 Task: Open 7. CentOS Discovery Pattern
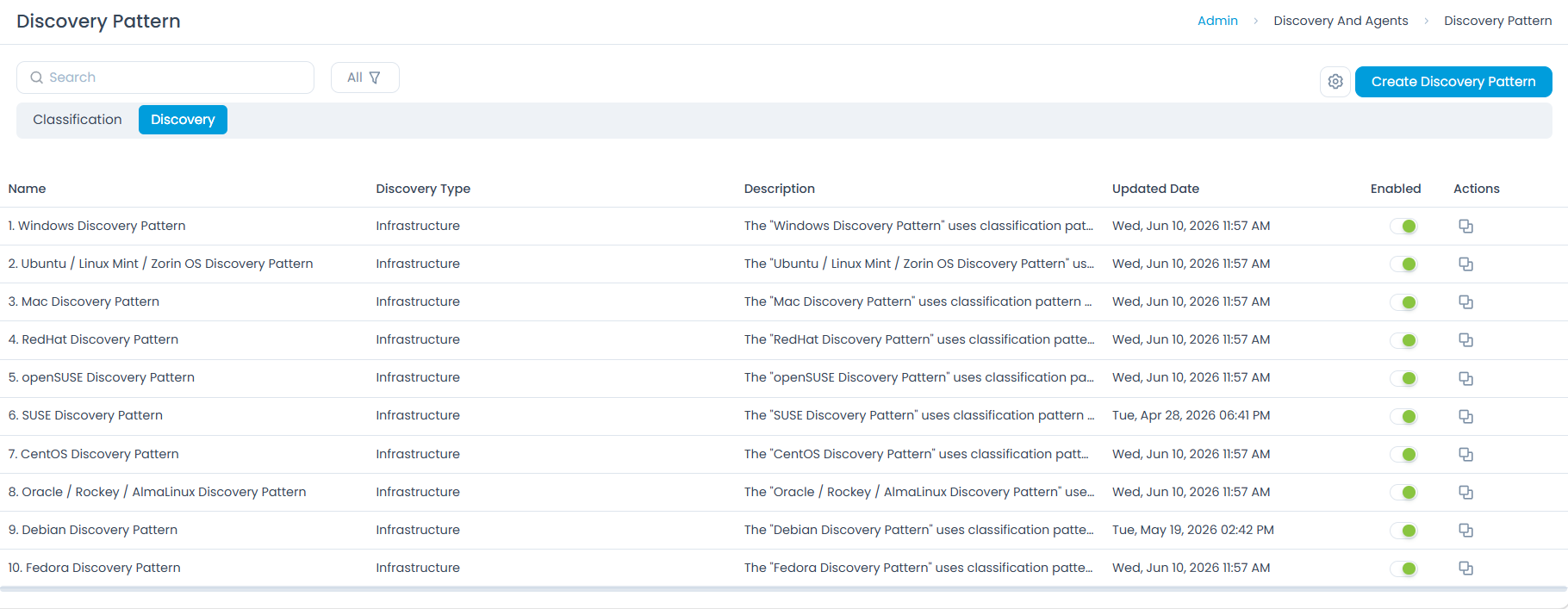93,454
